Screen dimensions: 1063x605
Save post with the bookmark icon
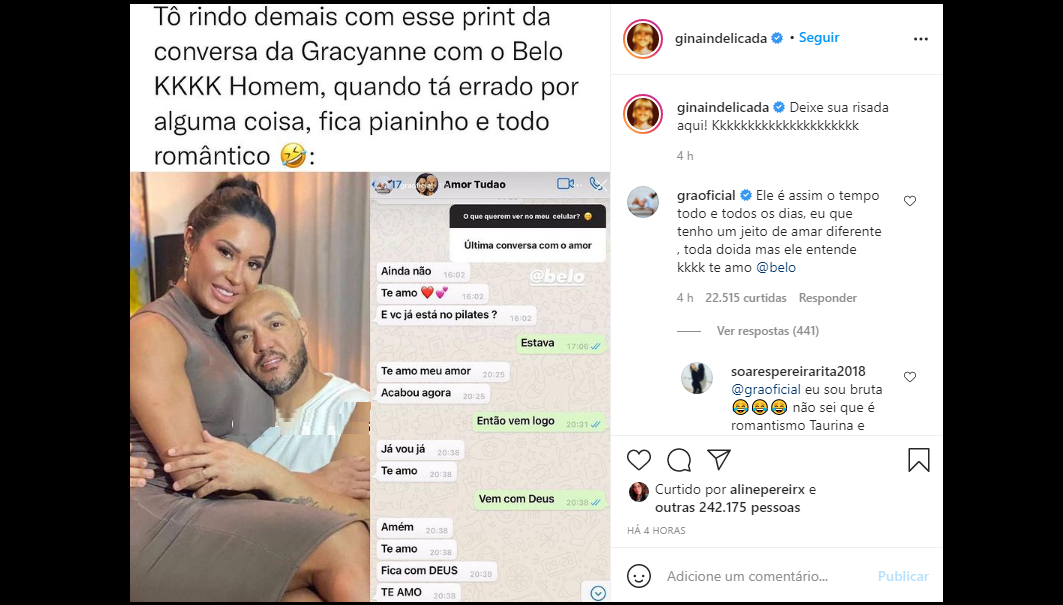click(x=919, y=460)
